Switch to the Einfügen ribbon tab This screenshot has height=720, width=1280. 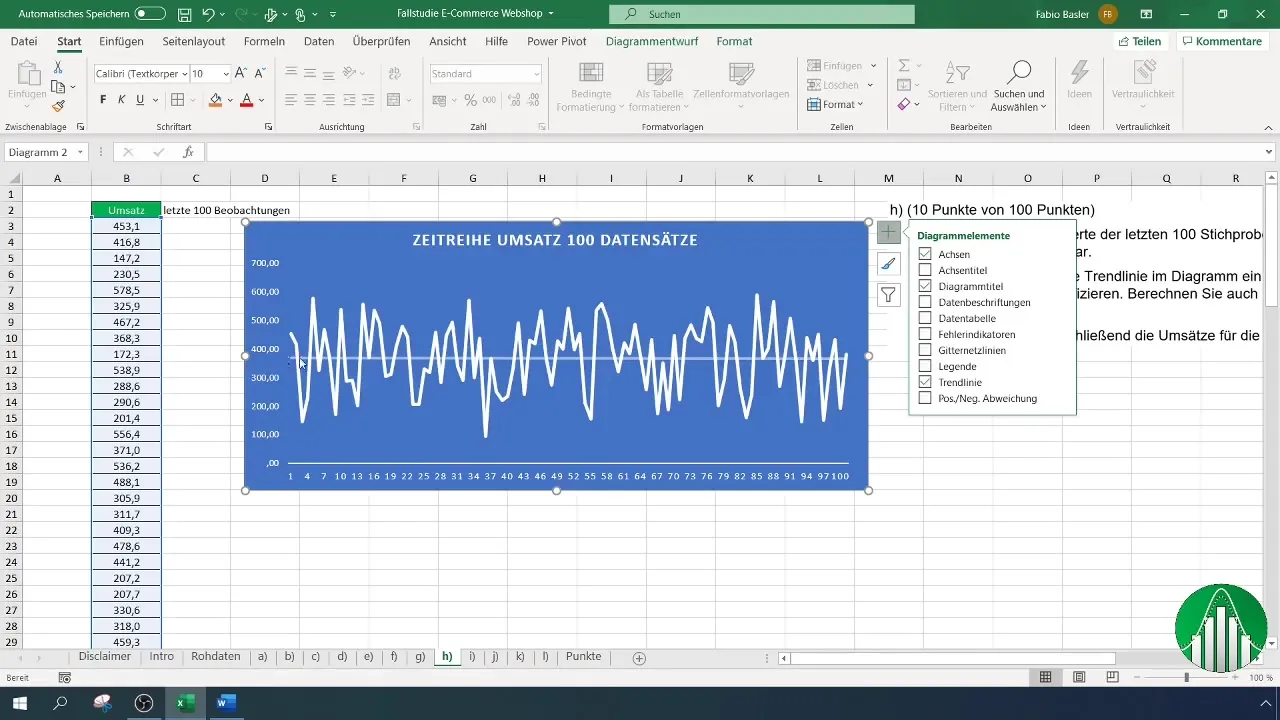click(122, 41)
